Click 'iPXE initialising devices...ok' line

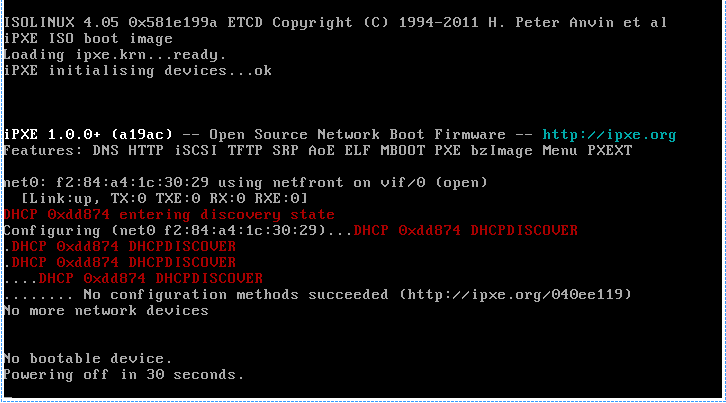point(138,71)
